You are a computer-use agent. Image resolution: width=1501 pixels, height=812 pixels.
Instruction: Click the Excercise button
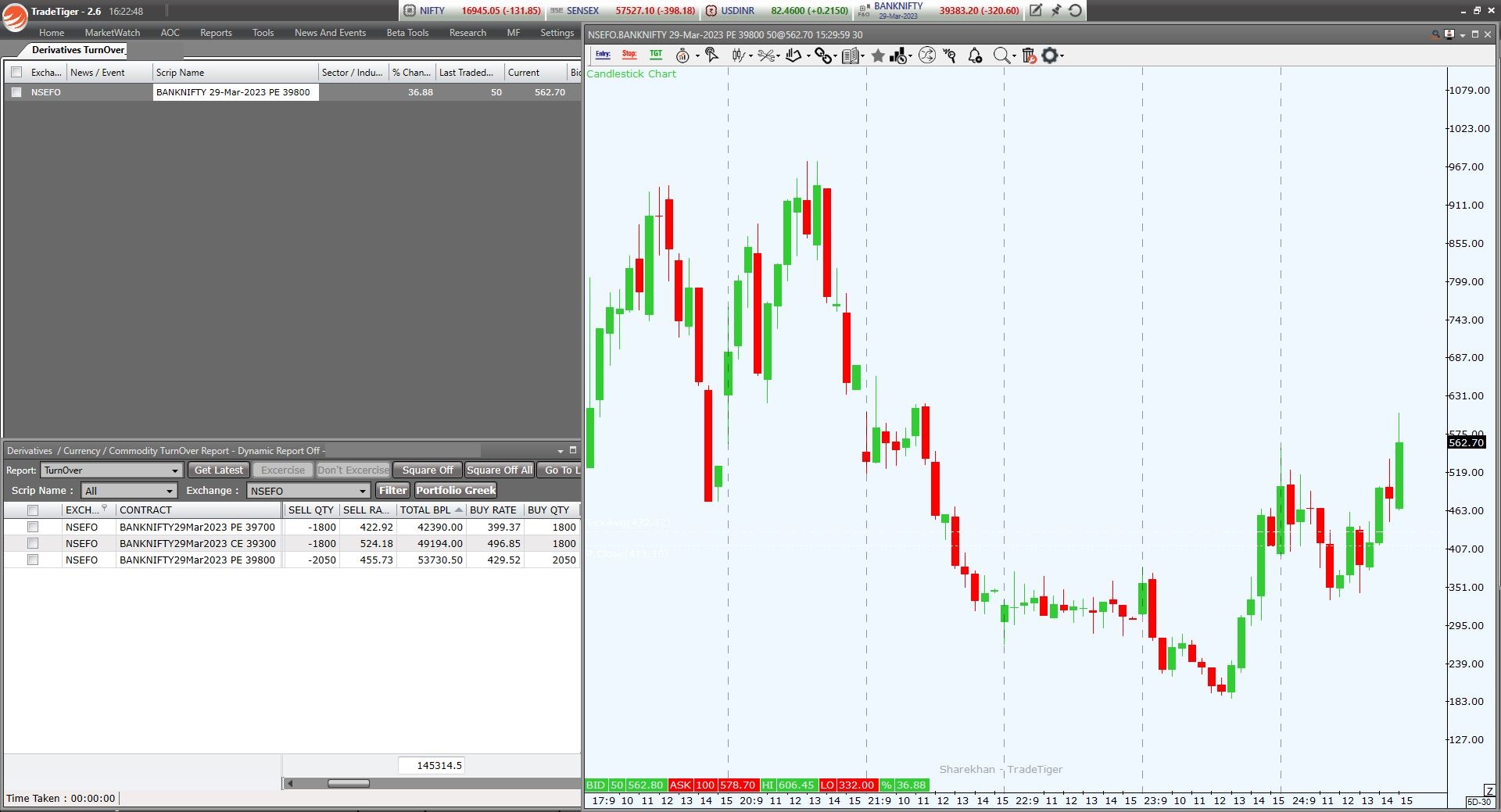point(283,470)
